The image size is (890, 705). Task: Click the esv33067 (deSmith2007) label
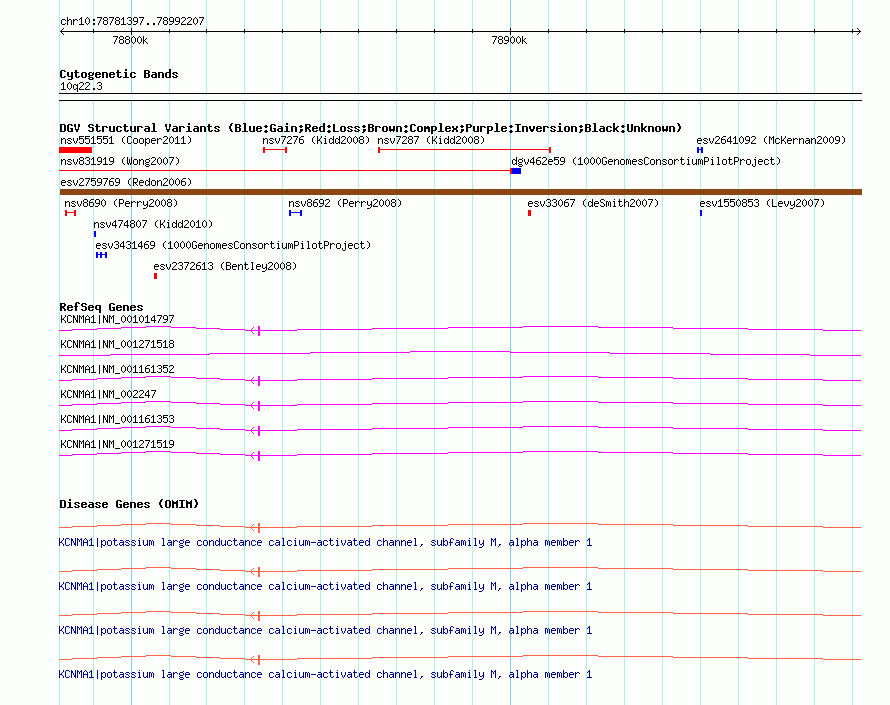(593, 203)
